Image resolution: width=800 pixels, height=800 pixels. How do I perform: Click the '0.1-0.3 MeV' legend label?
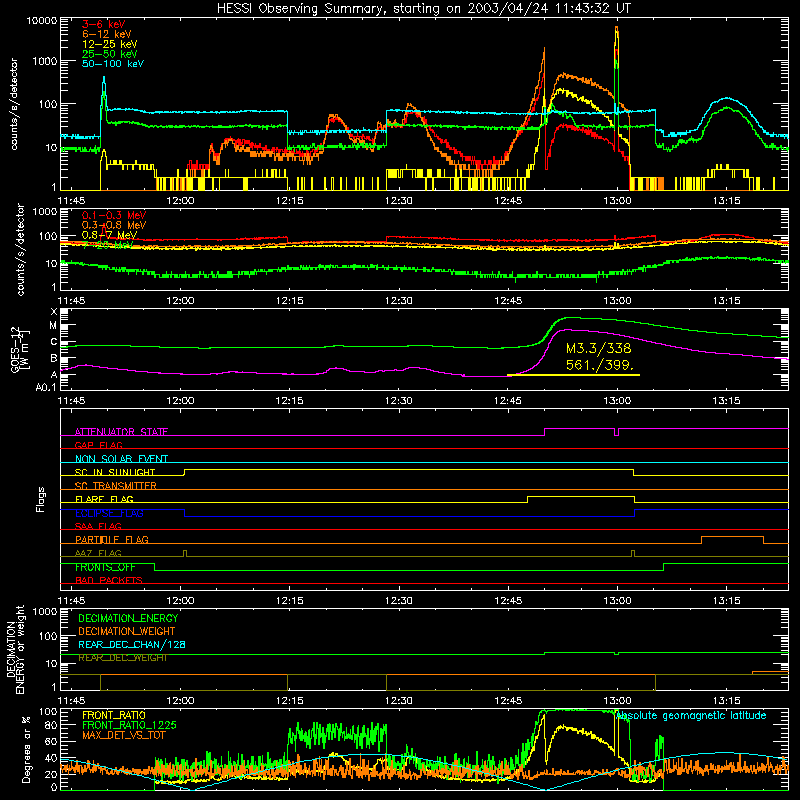[114, 215]
